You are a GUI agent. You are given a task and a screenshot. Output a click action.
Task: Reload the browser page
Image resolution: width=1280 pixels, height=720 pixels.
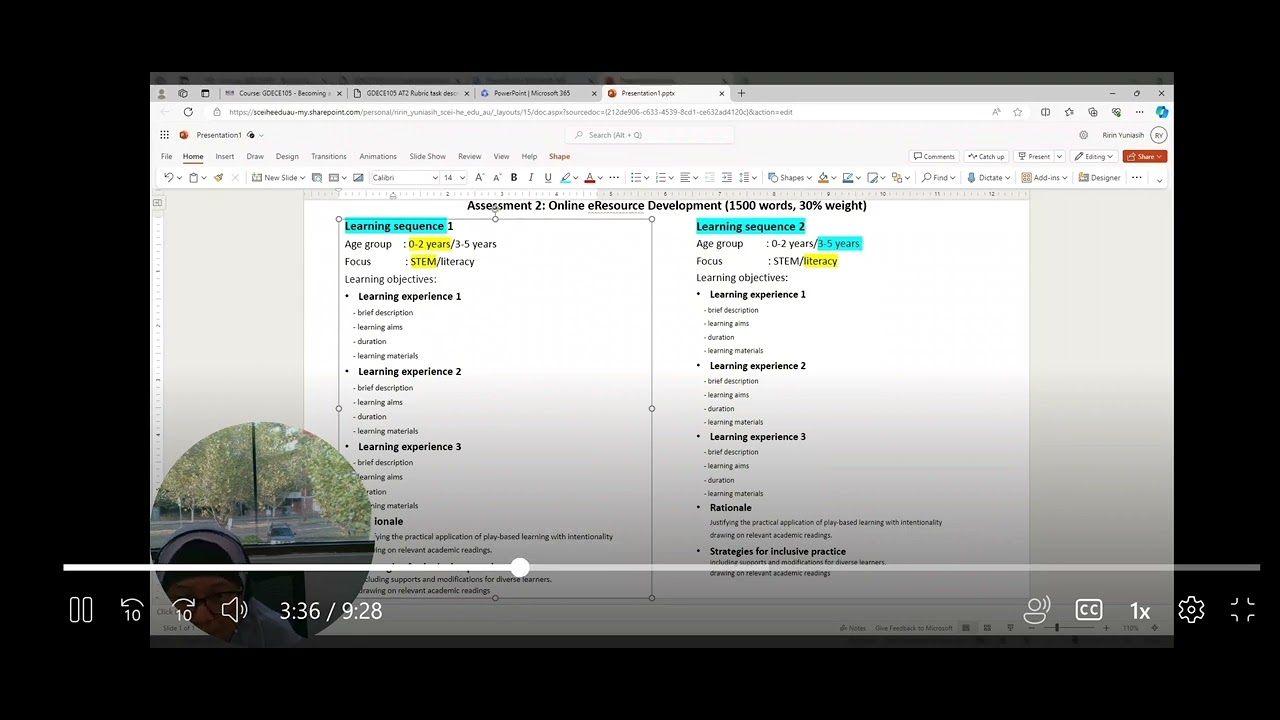click(x=188, y=112)
